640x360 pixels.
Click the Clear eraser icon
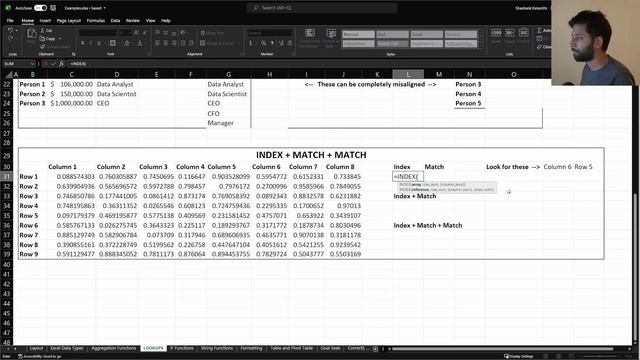coord(539,47)
